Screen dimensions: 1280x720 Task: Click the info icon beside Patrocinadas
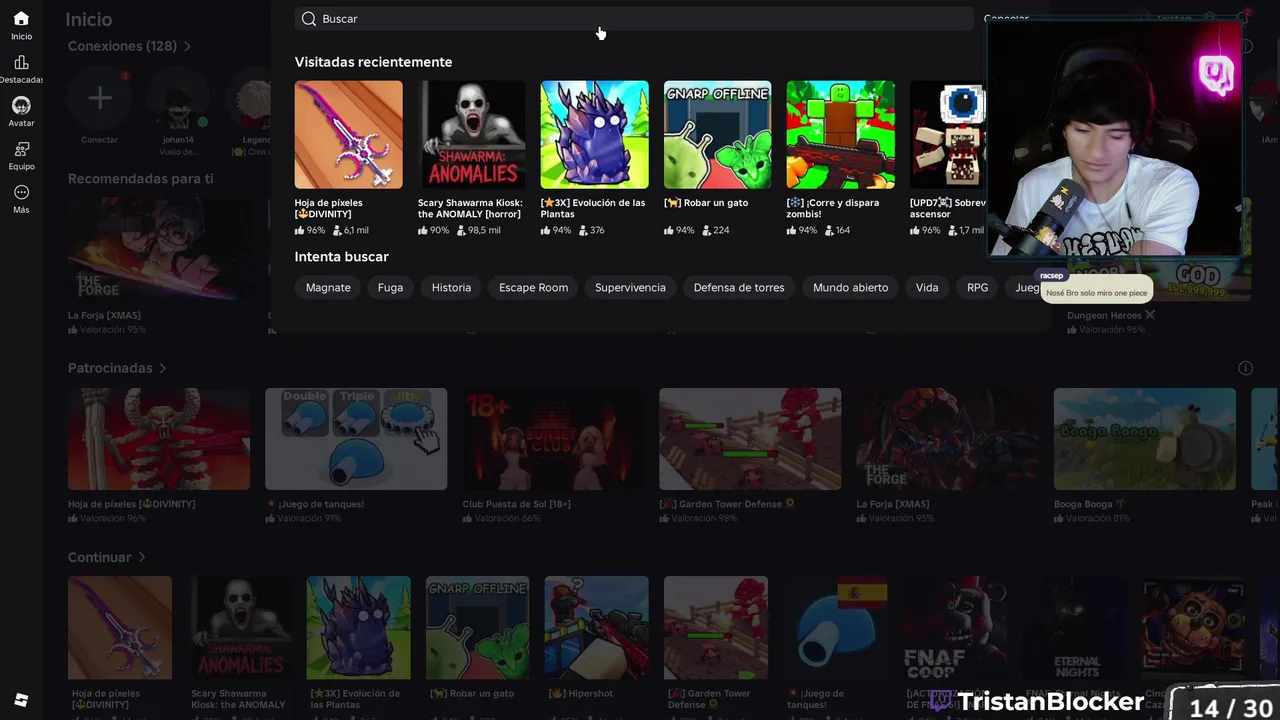[1245, 368]
